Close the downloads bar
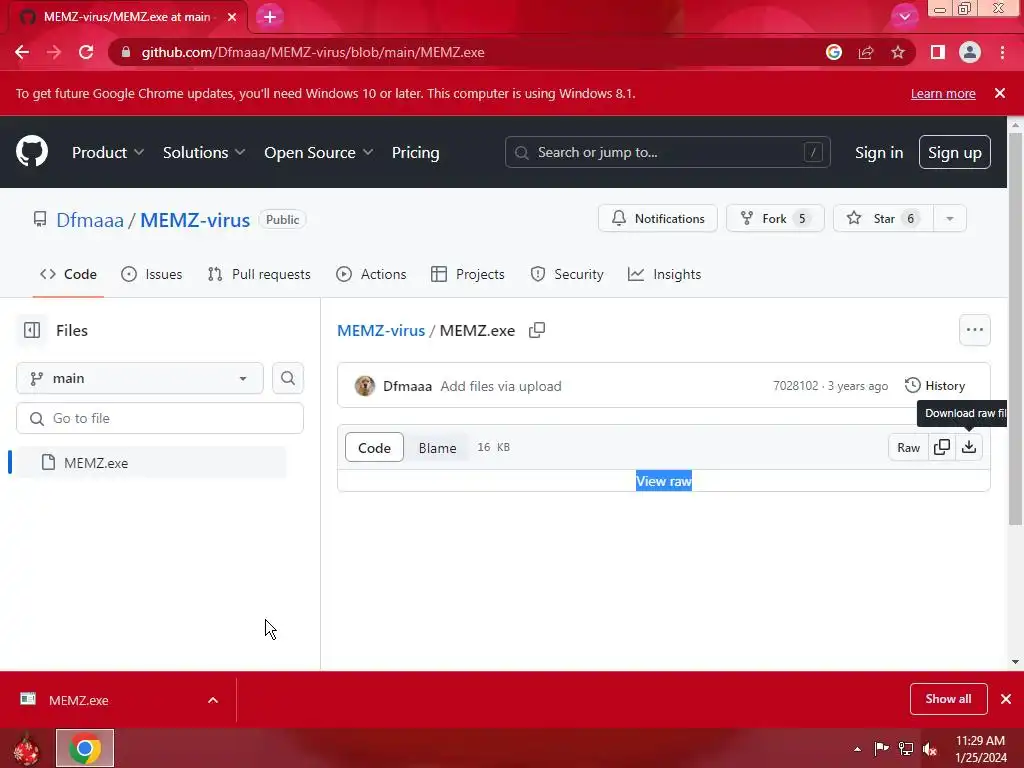Image resolution: width=1024 pixels, height=768 pixels. pyautogui.click(x=1006, y=699)
